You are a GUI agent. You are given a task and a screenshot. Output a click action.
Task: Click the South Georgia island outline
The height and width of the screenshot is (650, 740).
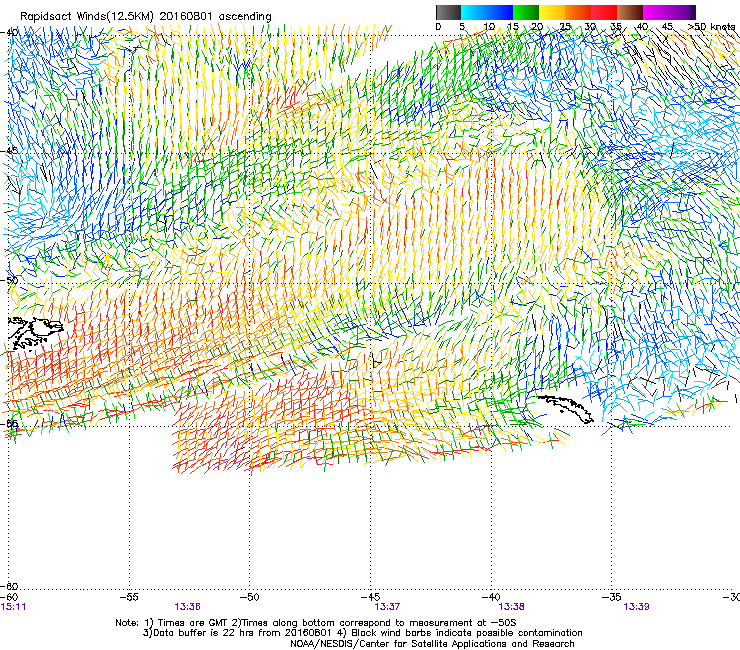click(565, 409)
